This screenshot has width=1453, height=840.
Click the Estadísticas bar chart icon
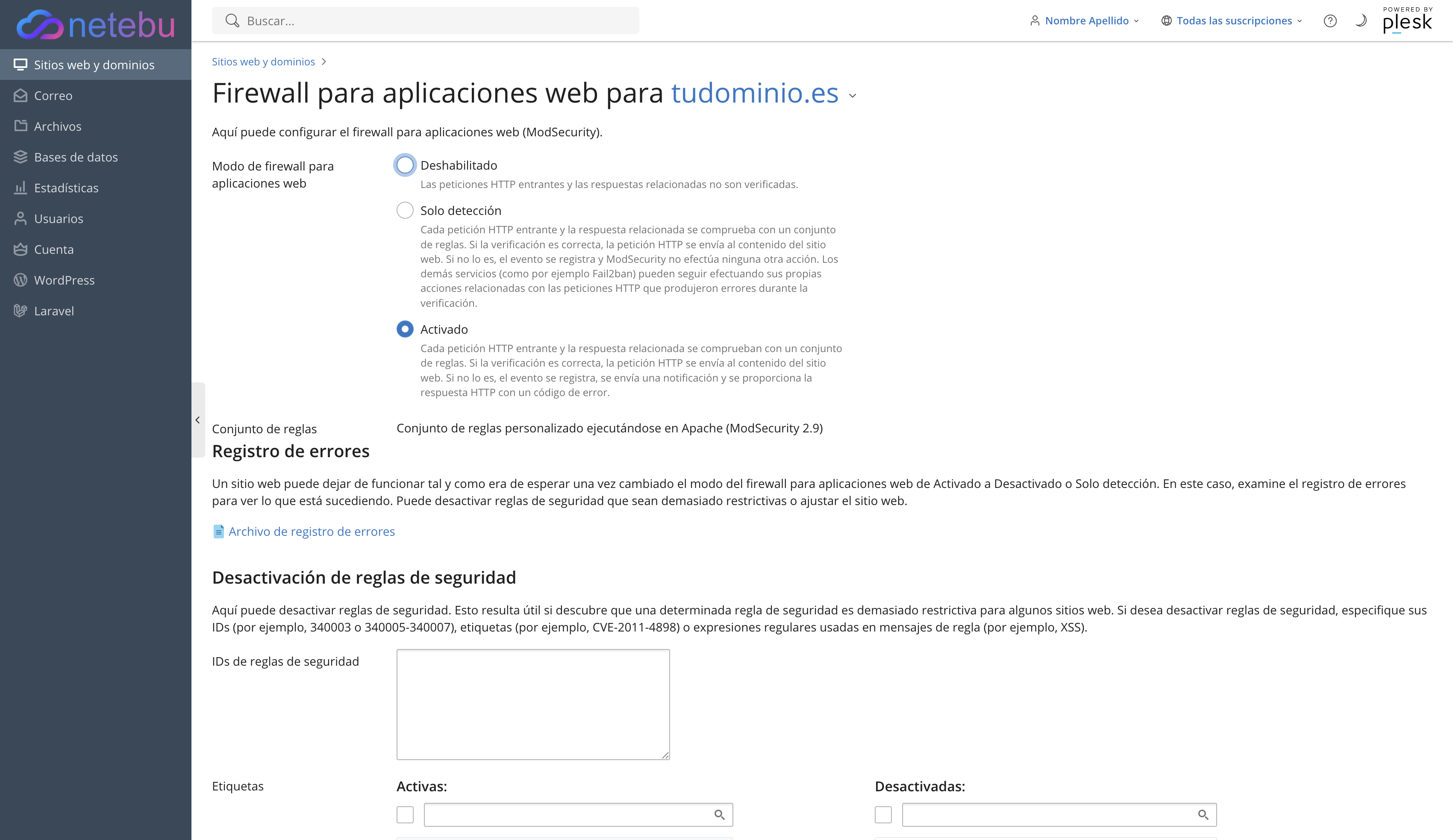(x=21, y=188)
